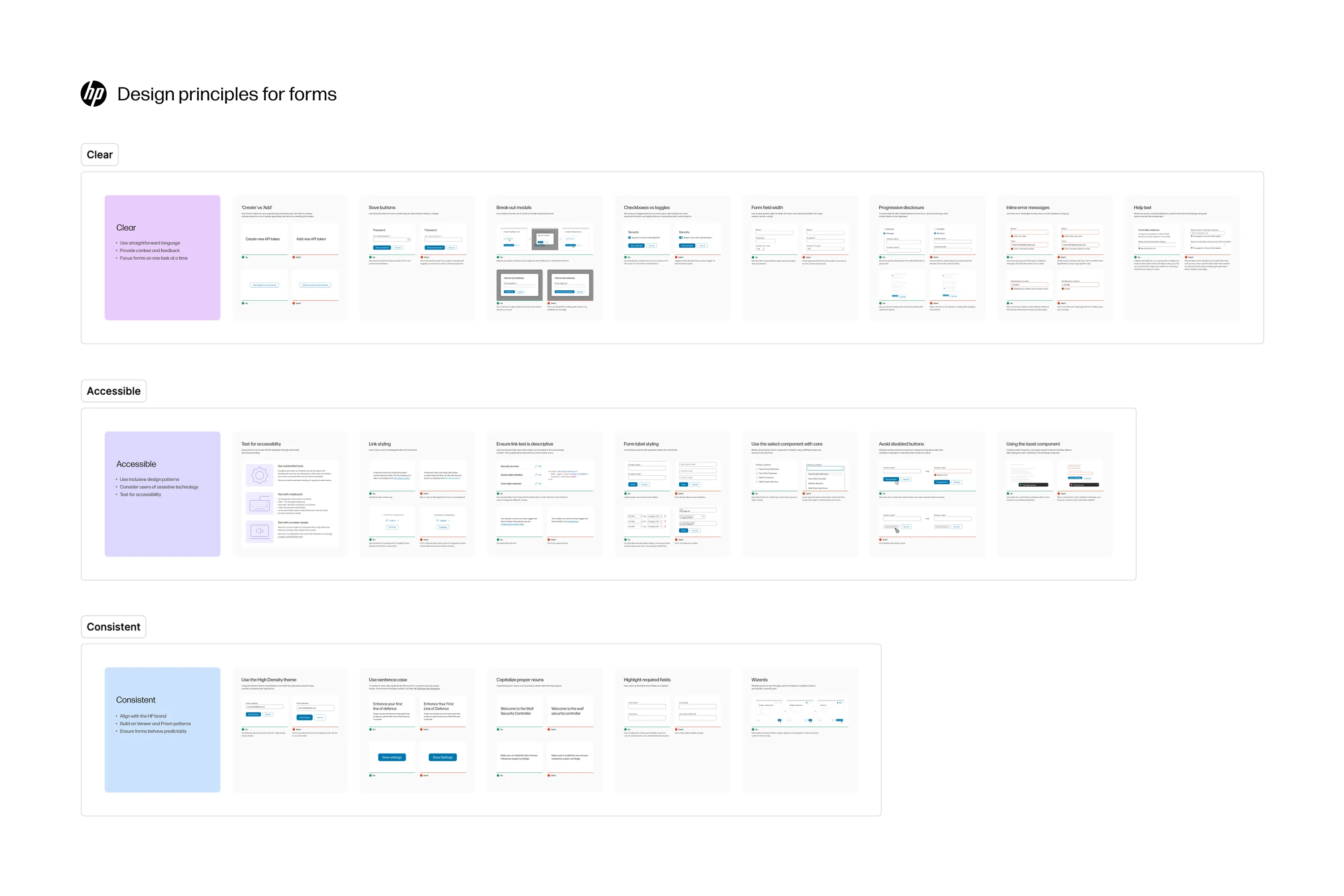
Task: Click 'Welcome to the Wolf Security Controller' text
Action: pos(517,711)
